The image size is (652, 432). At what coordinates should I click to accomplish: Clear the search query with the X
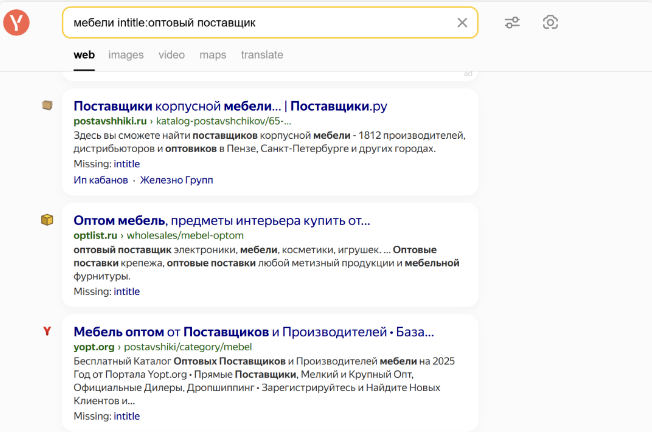462,22
